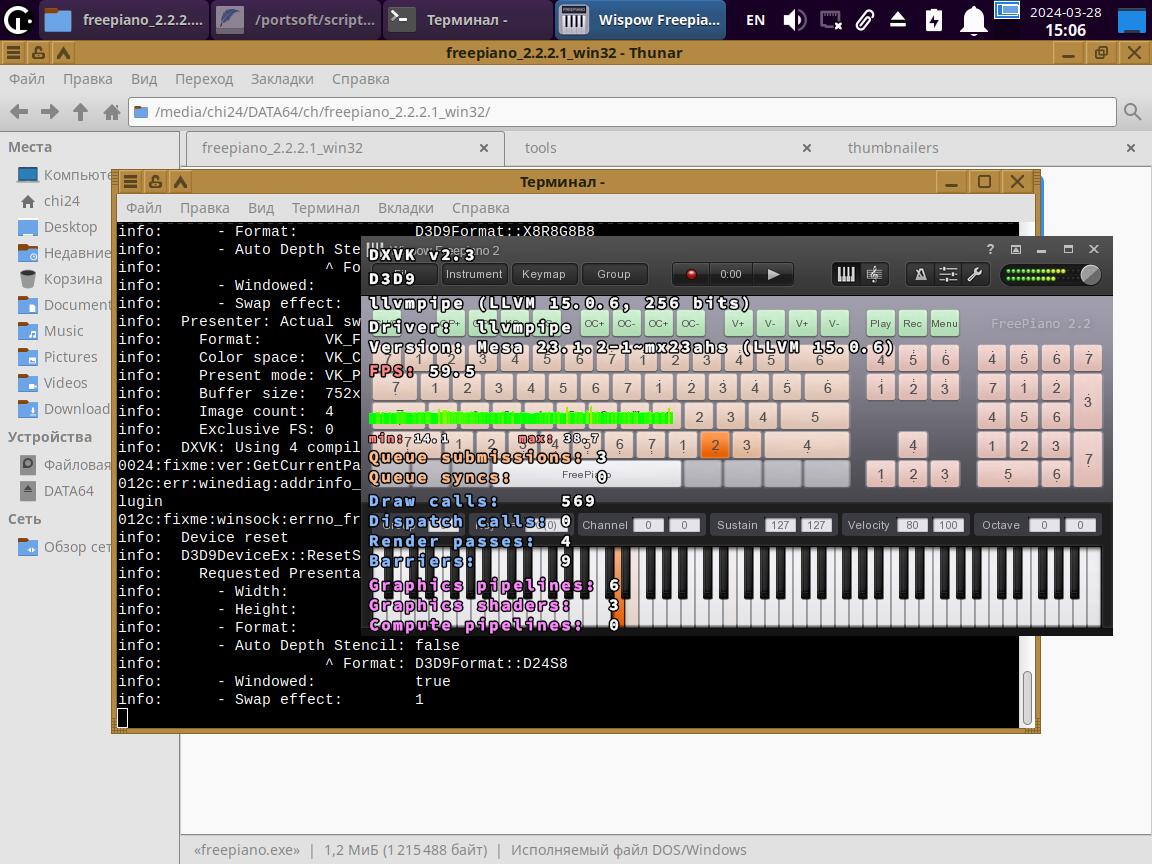Click the notification bell in system tray

pyautogui.click(x=973, y=20)
